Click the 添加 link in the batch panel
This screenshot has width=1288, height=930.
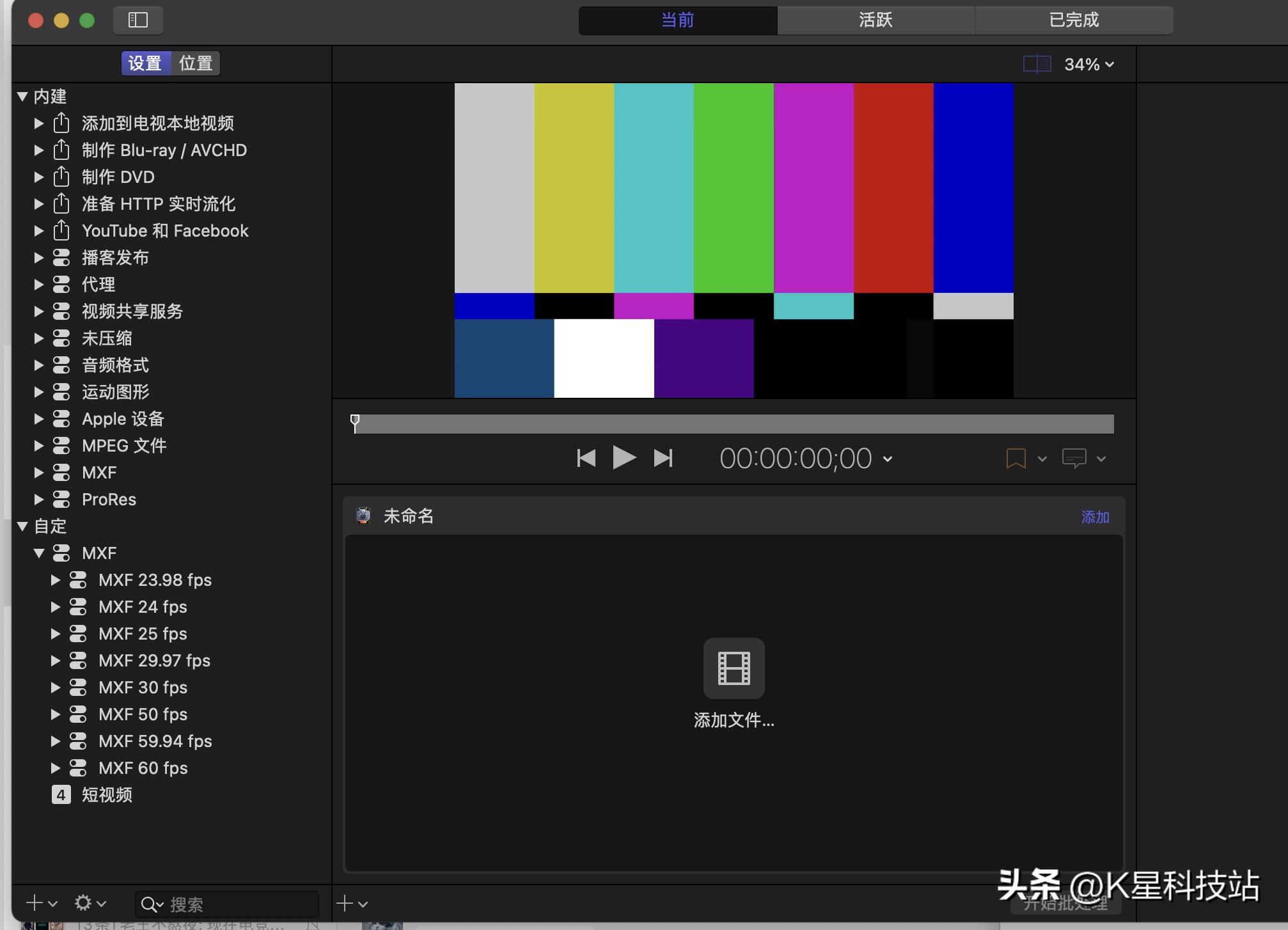1096,516
